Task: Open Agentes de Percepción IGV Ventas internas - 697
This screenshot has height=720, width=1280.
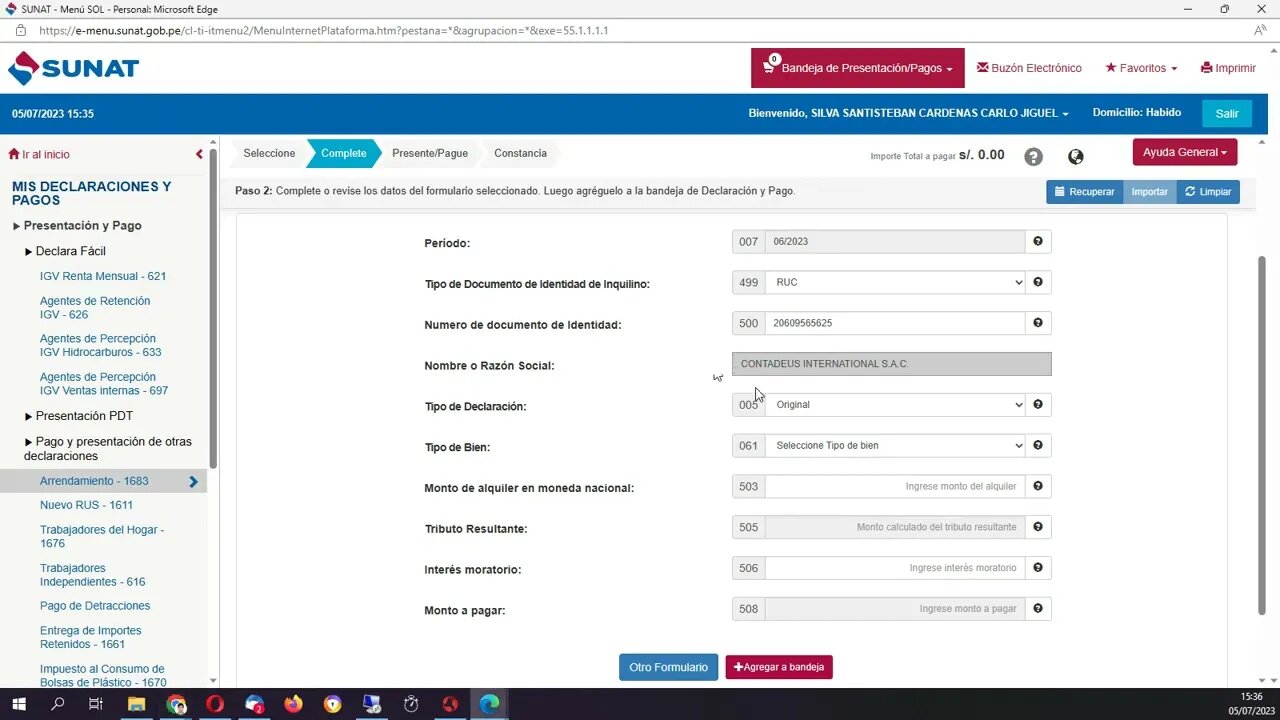Action: (x=104, y=383)
